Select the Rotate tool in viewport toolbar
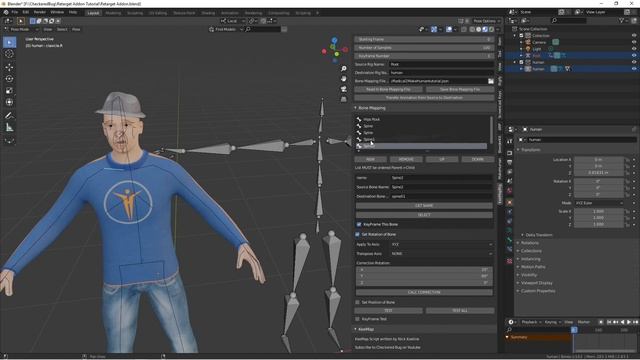Image resolution: width=640 pixels, height=360 pixels. point(9,79)
